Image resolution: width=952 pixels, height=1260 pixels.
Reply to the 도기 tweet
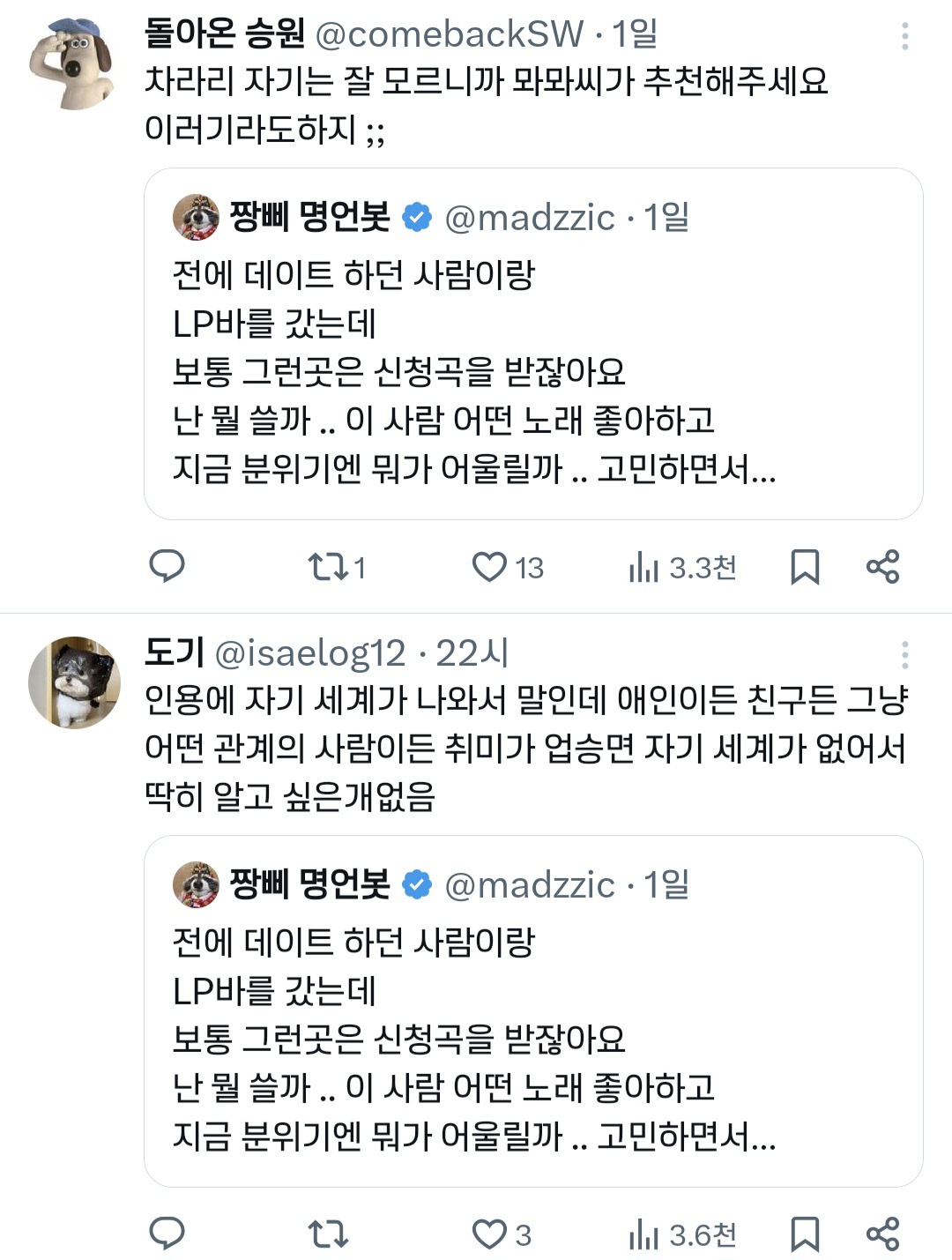click(167, 1234)
